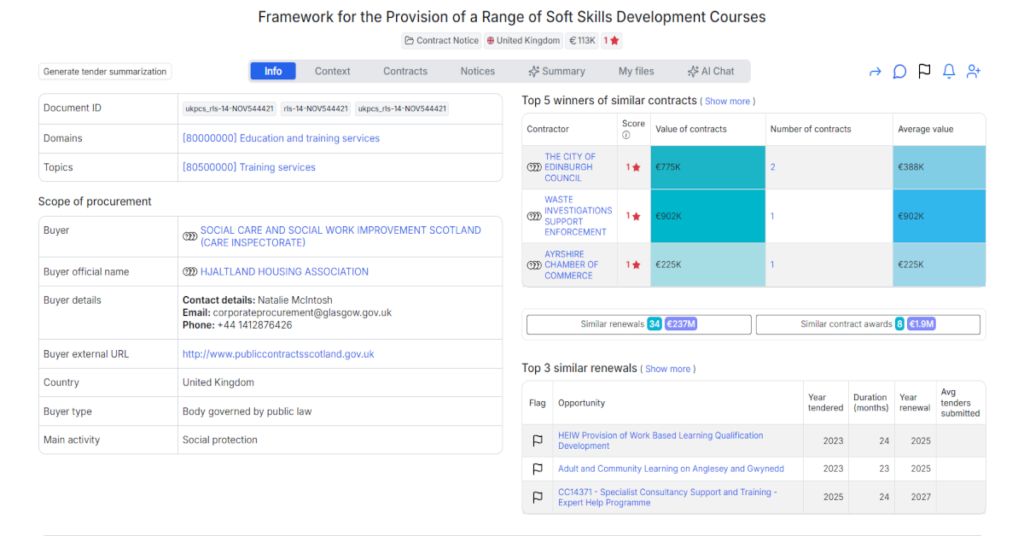Image resolution: width=1024 pixels, height=536 pixels.
Task: Click the €775K value of contracts cell
Action: [708, 167]
